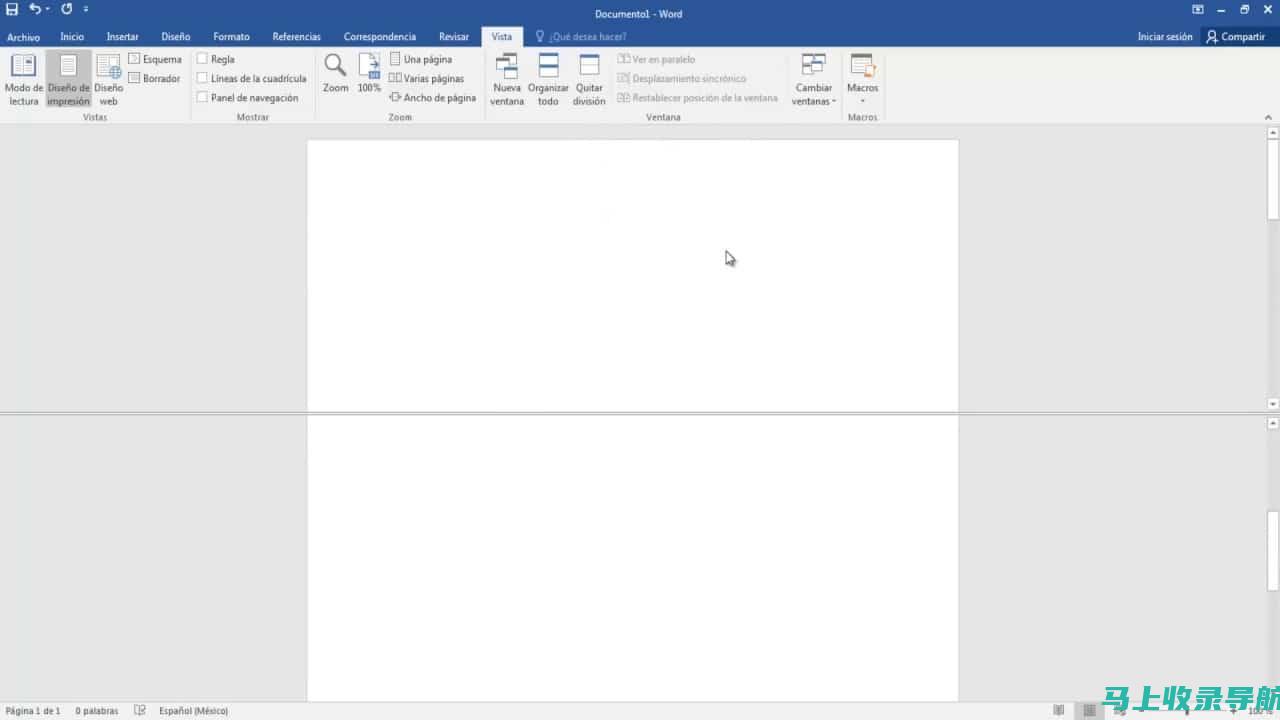Open Cambiar ventanas dropdown
Image resolution: width=1280 pixels, height=720 pixels.
coord(814,80)
